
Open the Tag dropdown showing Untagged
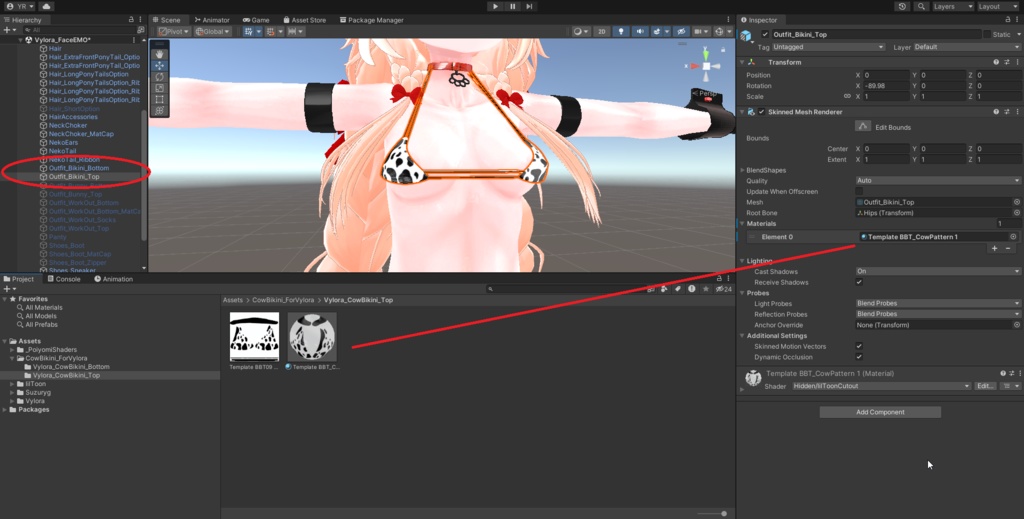click(x=828, y=47)
